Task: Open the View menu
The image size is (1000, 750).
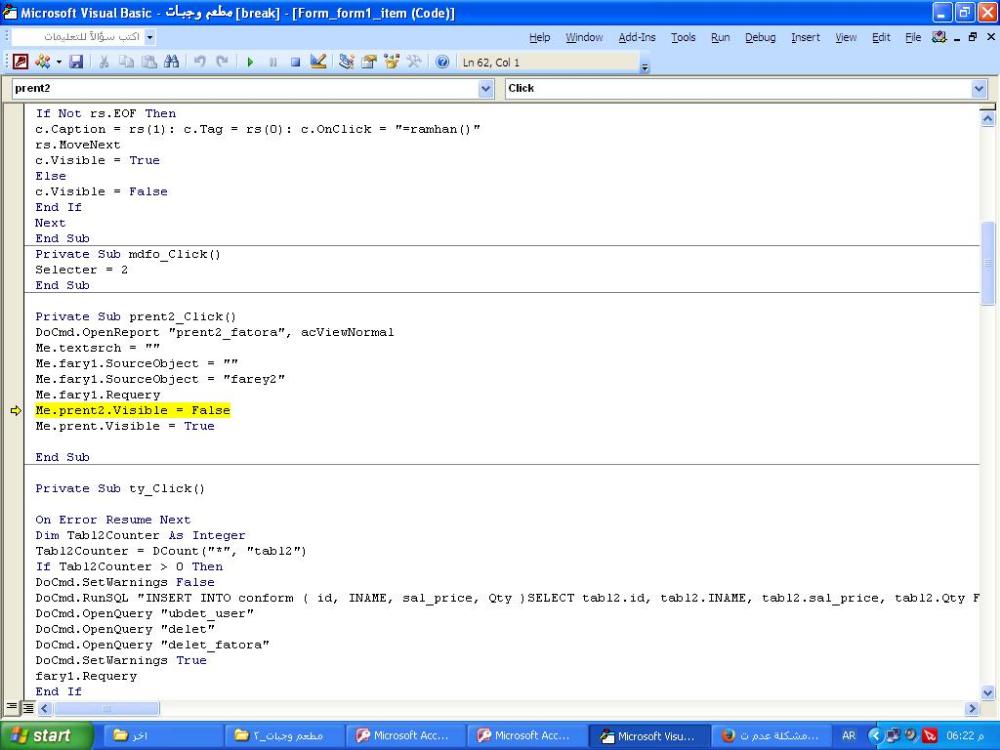Action: 846,38
